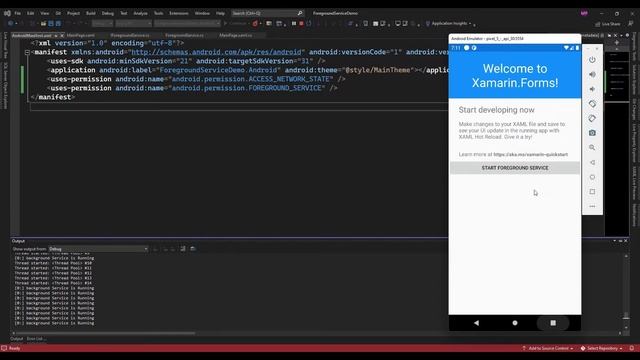
Task: Open Add to Source Control dropdown
Action: [x=547, y=348]
